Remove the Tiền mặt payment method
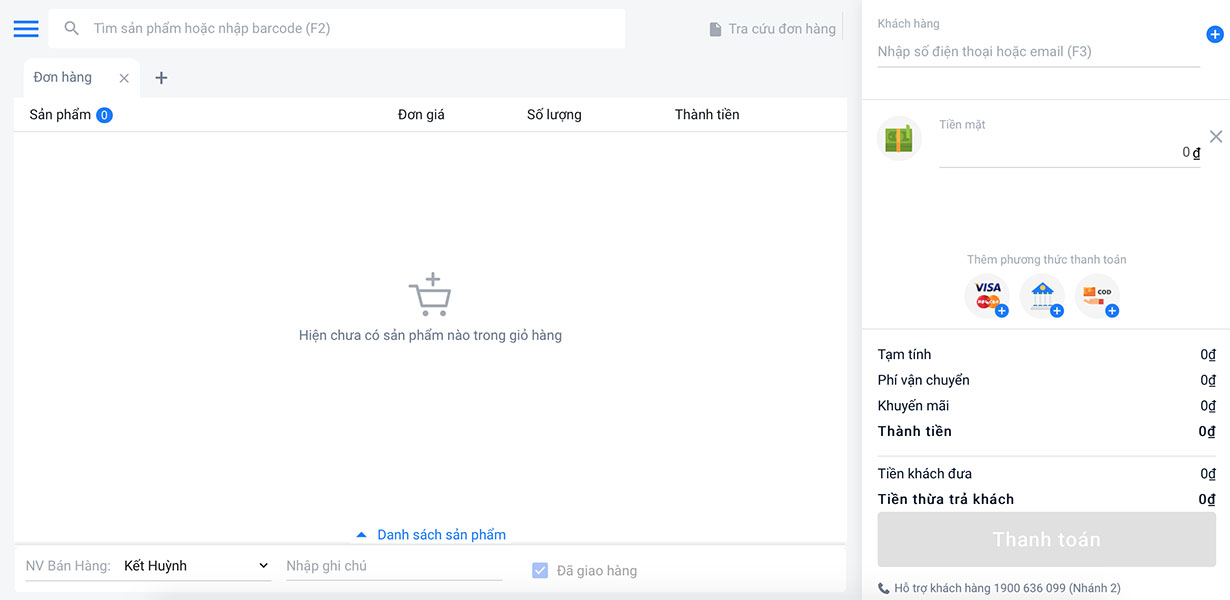1230x600 pixels. [x=1216, y=136]
